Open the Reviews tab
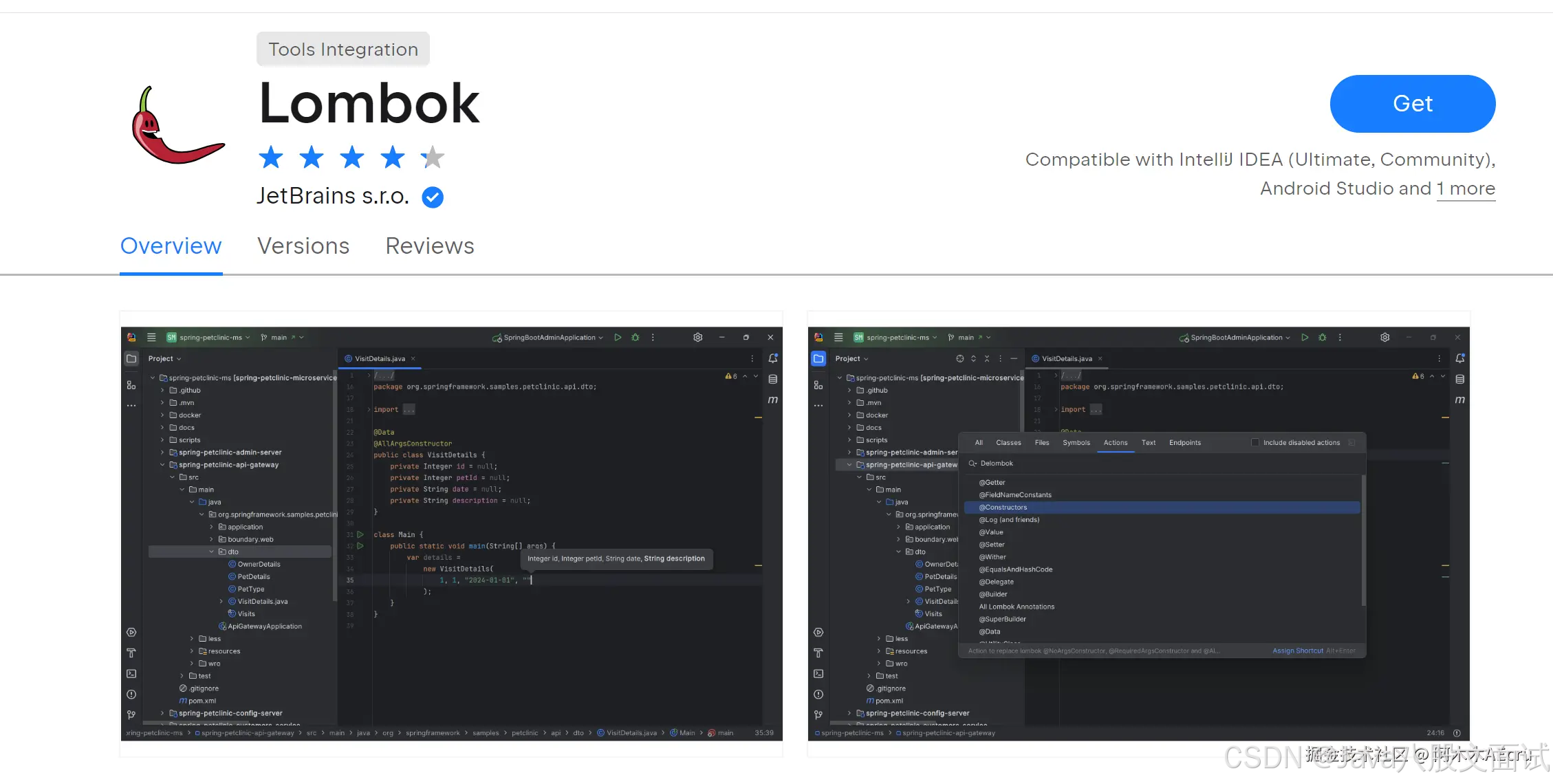Screen dimensions: 1553x784 pos(429,246)
